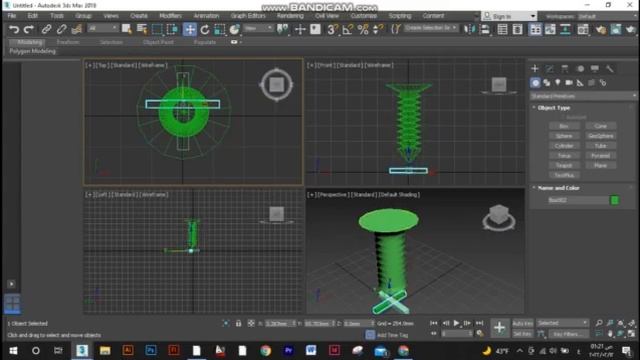This screenshot has height=360, width=640.
Task: Open the Render Setup teapot icon
Action: coord(600,29)
